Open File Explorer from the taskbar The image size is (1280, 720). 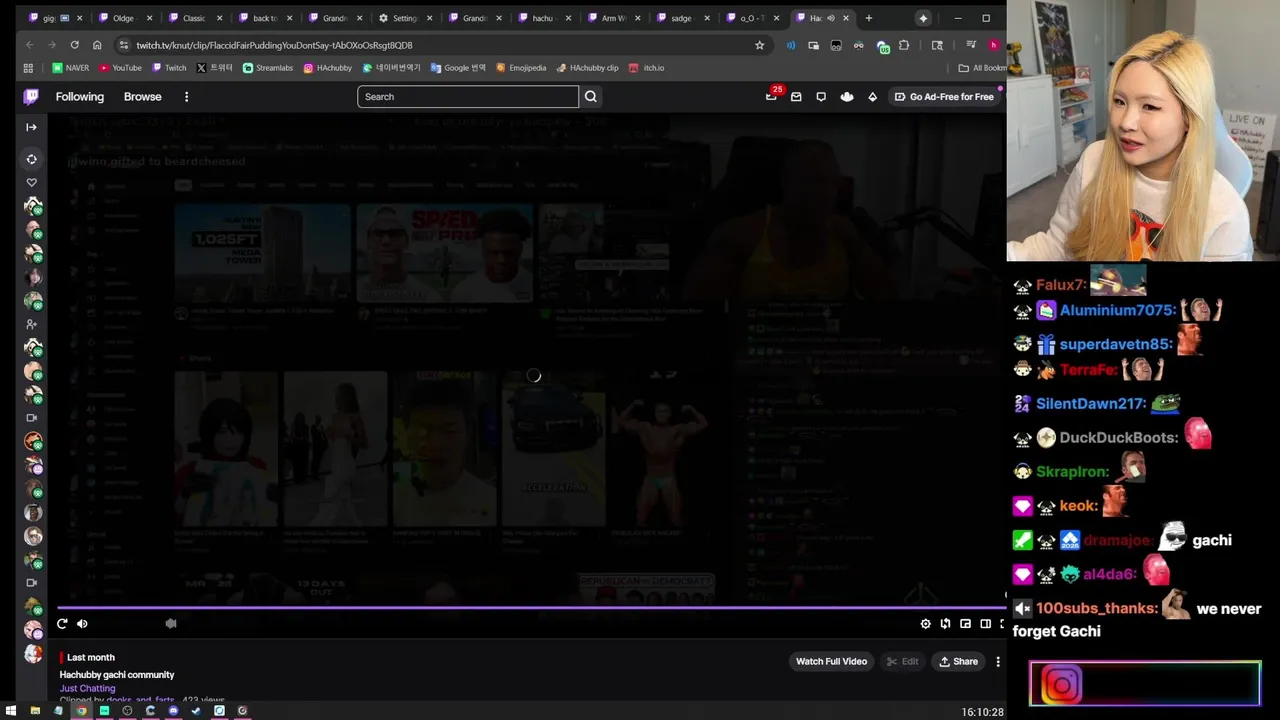click(35, 711)
